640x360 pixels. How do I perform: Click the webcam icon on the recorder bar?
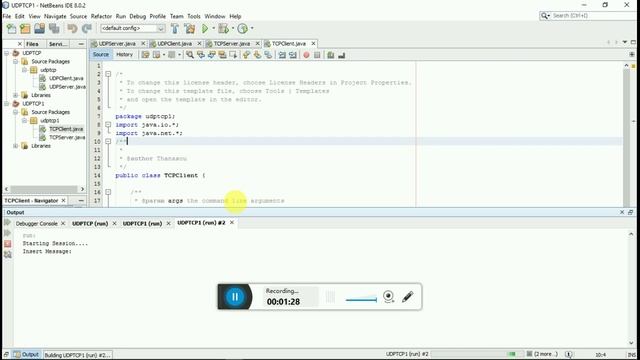(389, 296)
